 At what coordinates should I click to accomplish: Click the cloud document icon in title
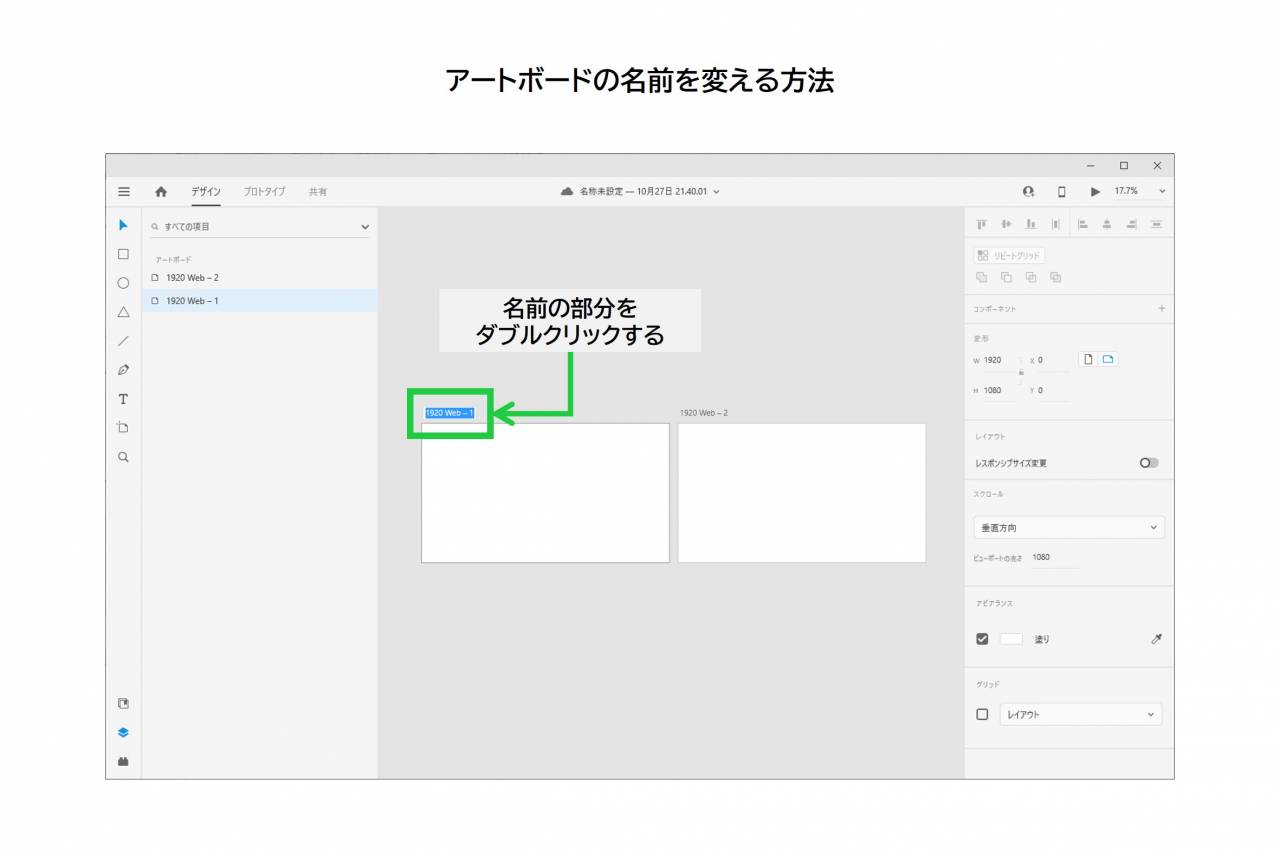tap(567, 191)
